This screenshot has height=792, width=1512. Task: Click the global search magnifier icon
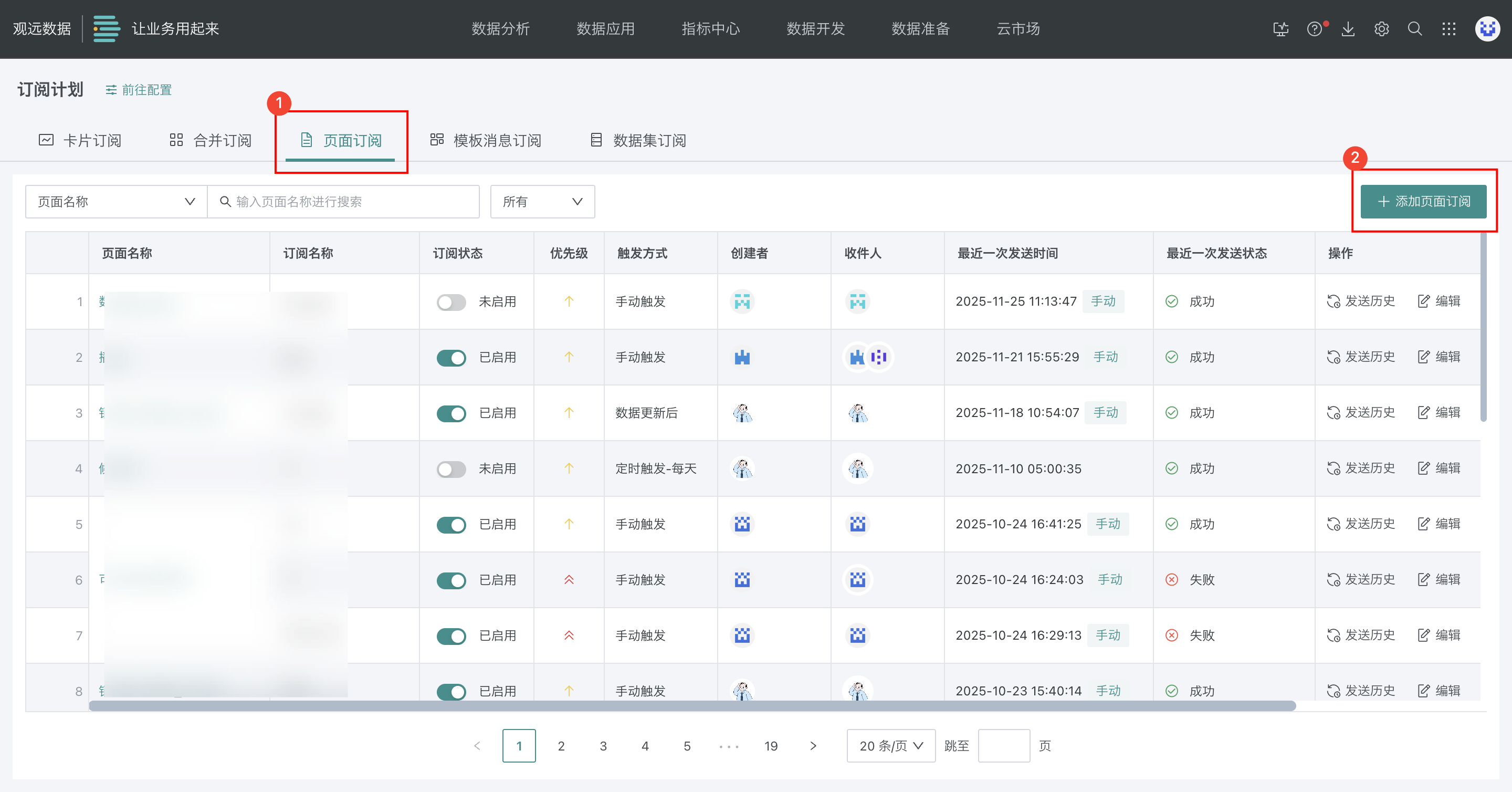click(x=1414, y=29)
